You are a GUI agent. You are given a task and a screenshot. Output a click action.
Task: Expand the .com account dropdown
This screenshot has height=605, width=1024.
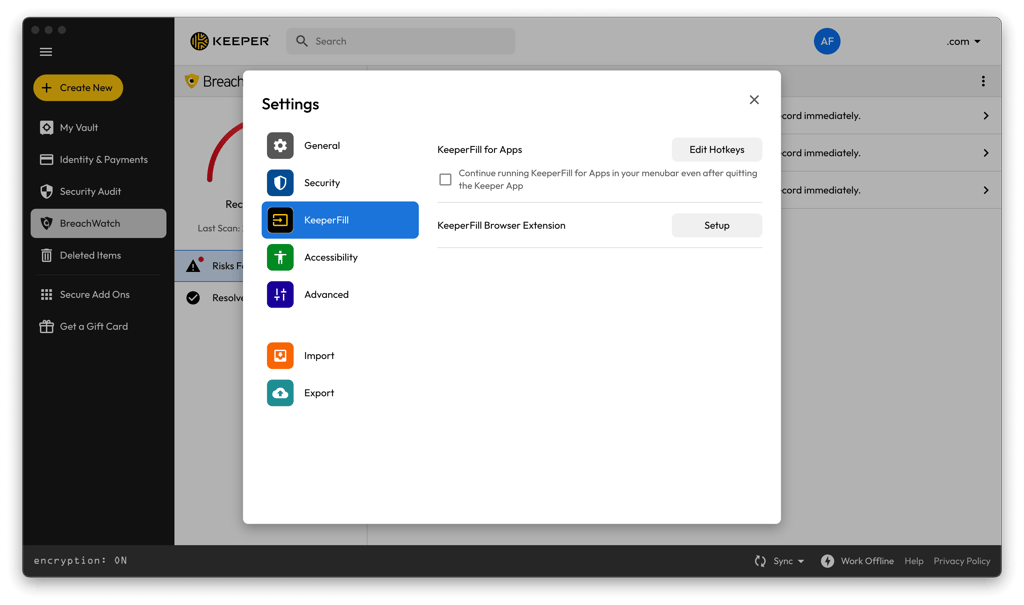pos(964,42)
